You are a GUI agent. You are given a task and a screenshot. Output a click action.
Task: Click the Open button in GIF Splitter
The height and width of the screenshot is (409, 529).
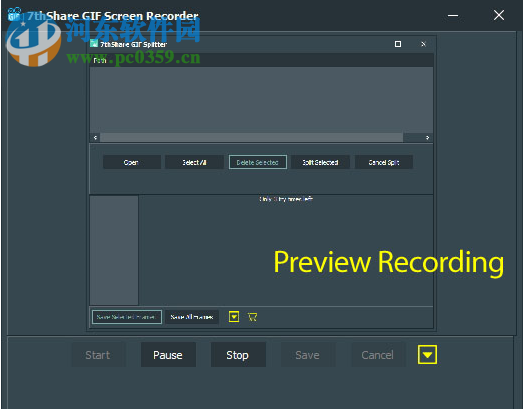point(131,162)
